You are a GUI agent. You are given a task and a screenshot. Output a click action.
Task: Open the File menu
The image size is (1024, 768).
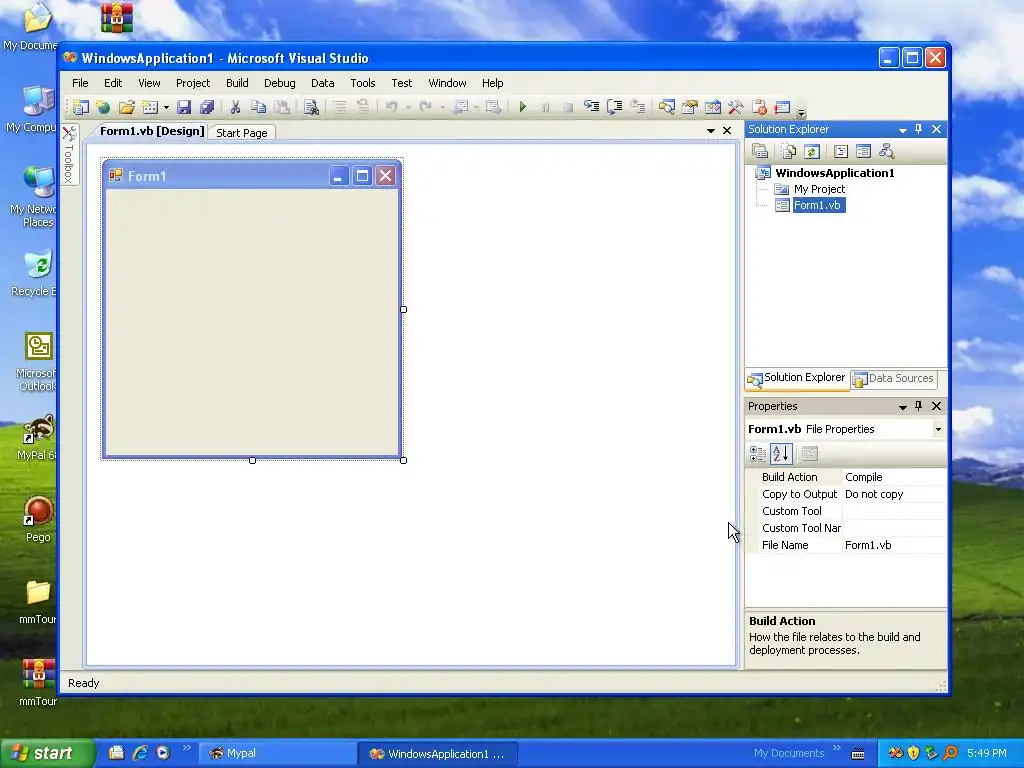coord(80,83)
